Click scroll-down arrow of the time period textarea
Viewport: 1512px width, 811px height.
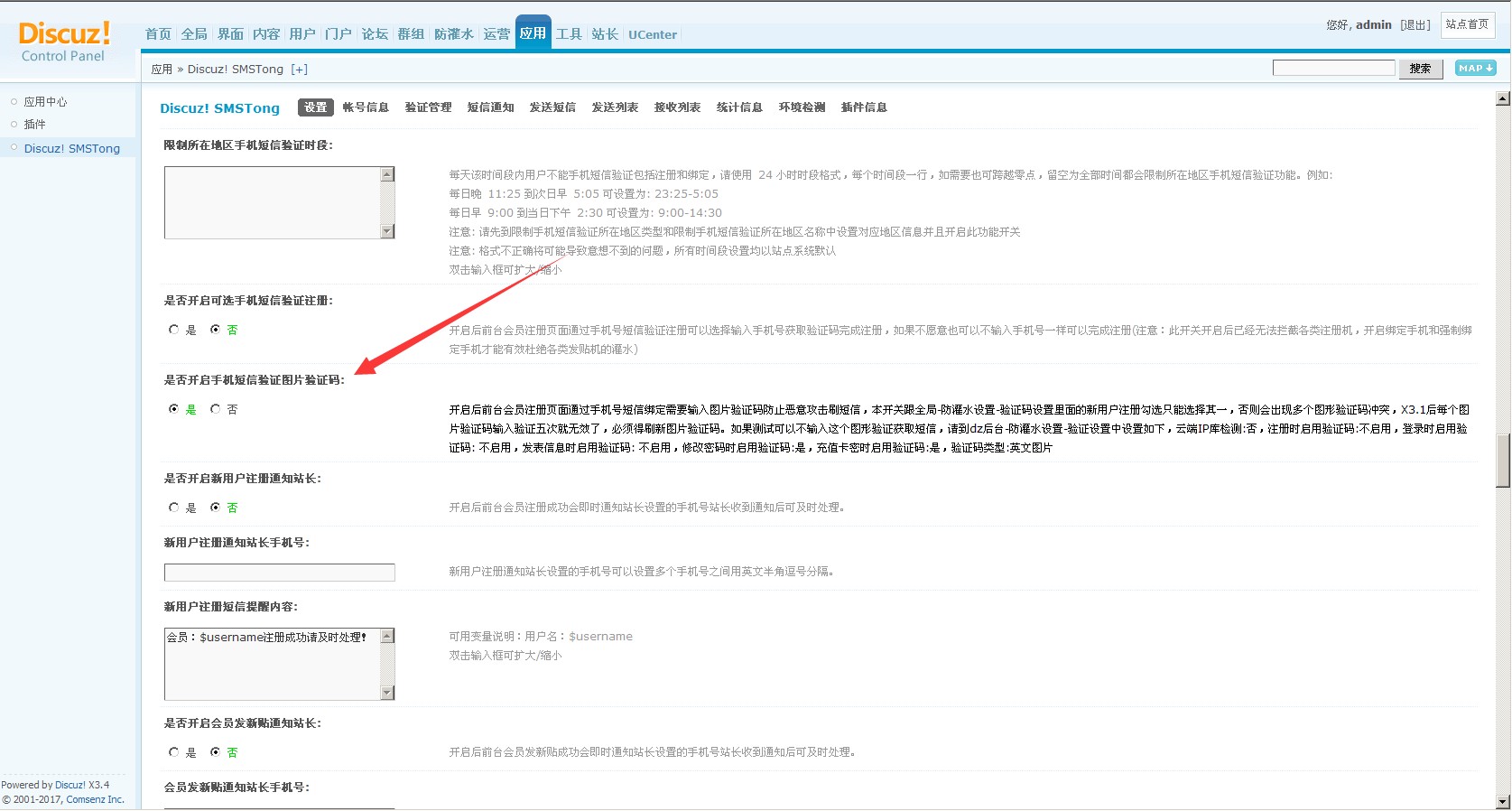pos(387,231)
